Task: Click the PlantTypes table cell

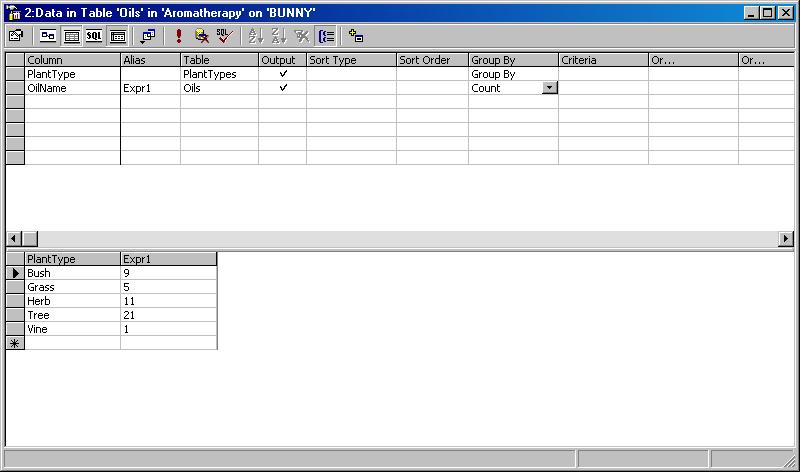Action: [x=219, y=73]
